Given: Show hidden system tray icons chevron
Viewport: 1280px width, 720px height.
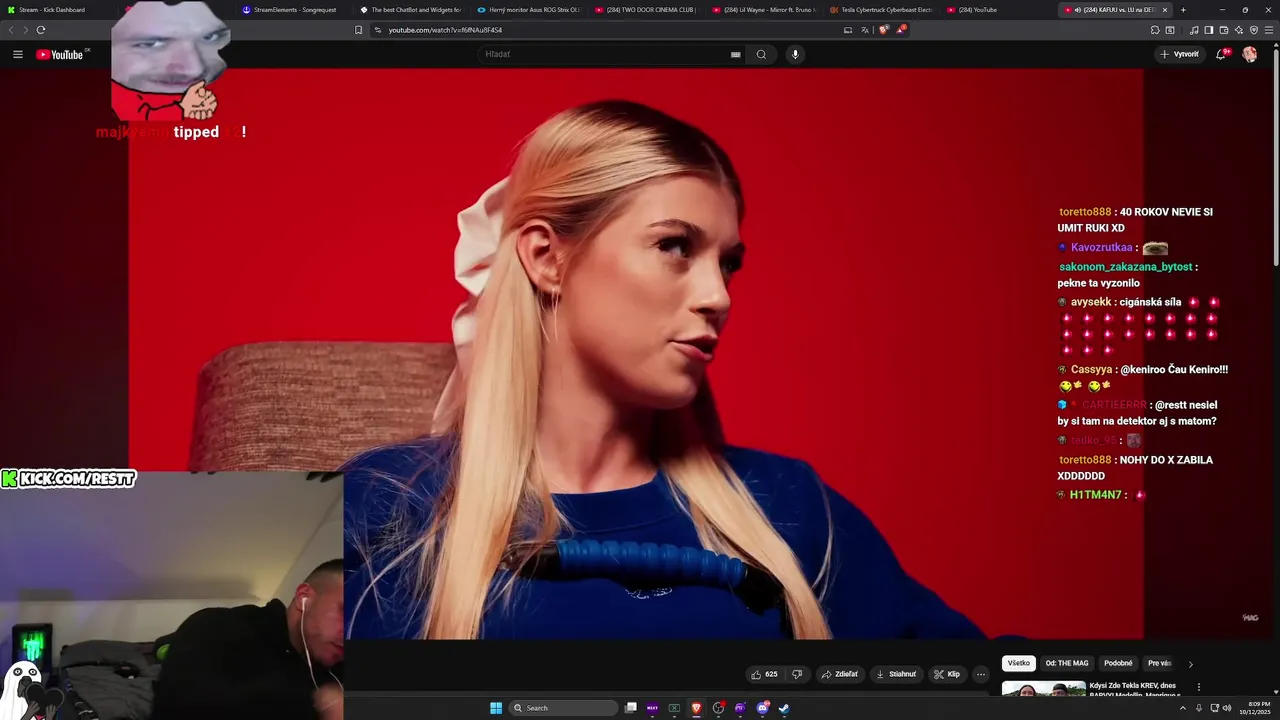Looking at the screenshot, I should point(1183,708).
